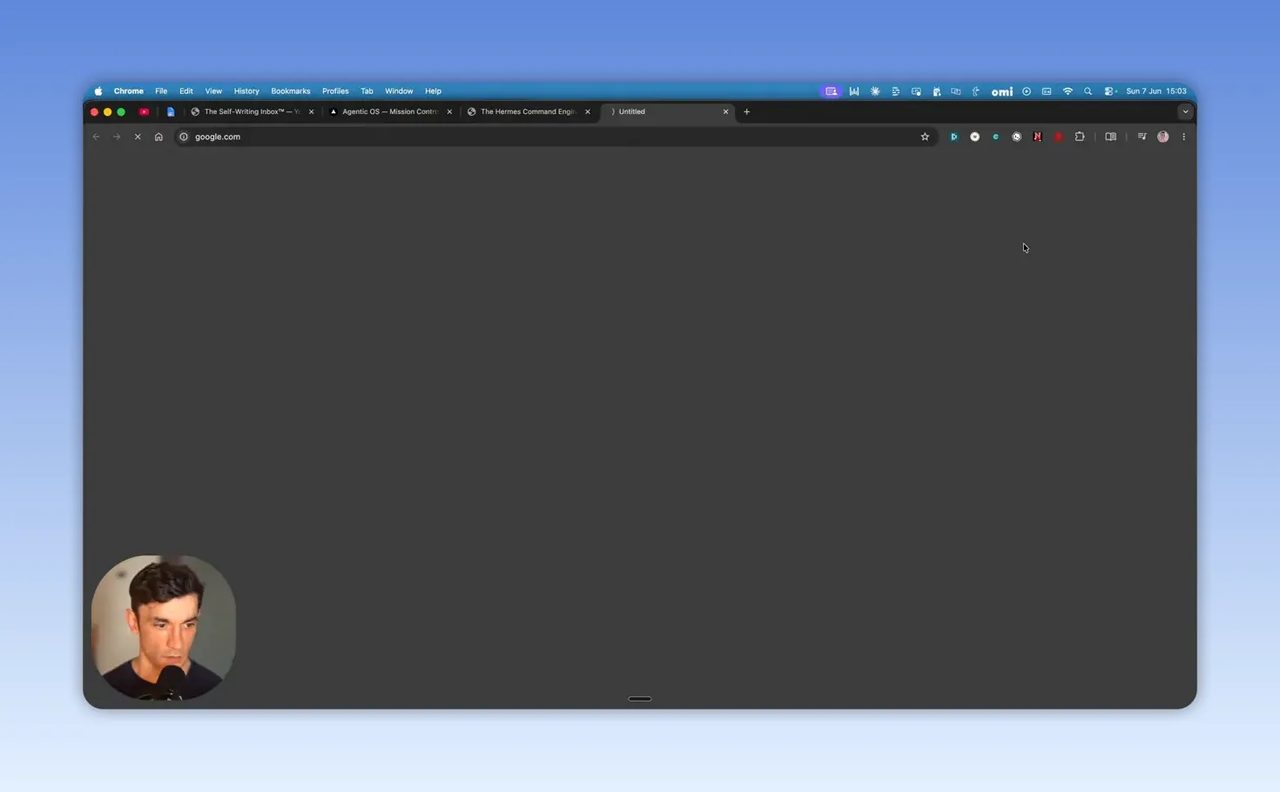Click the Chrome profile avatar
The width and height of the screenshot is (1280, 792).
1162,137
